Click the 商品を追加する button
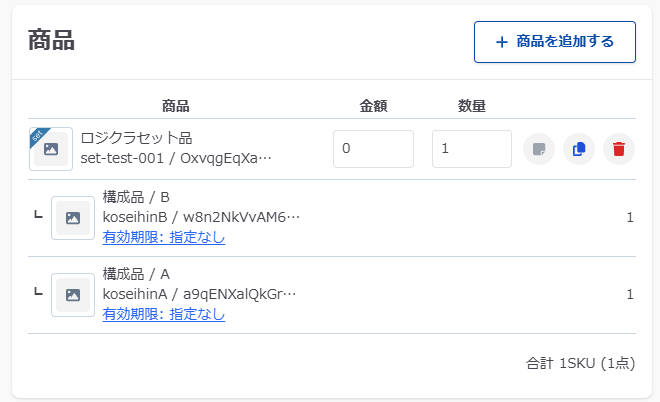 pos(554,42)
